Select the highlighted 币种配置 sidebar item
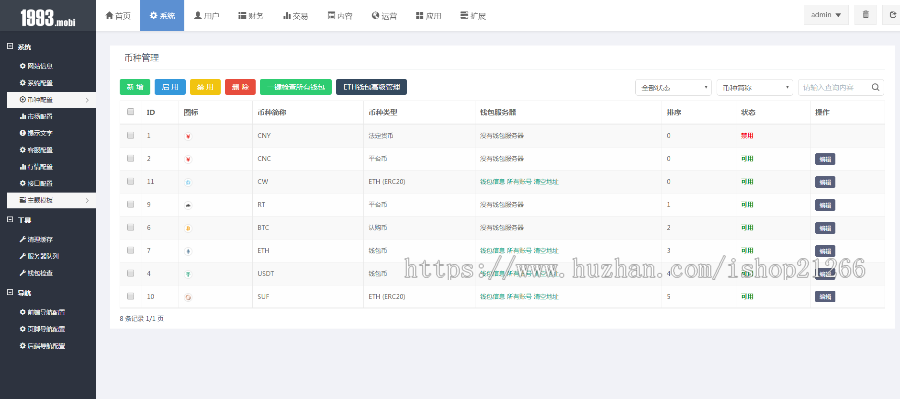Image resolution: width=900 pixels, height=399 pixels. [51, 99]
